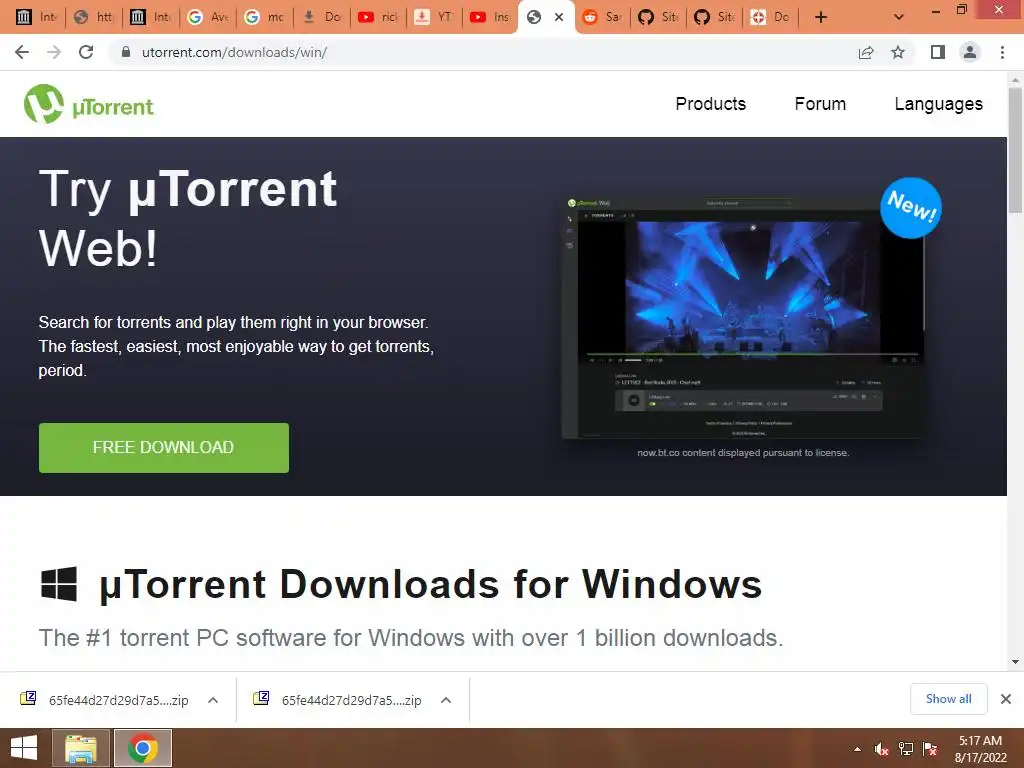Open a new browser tab
This screenshot has height=768, width=1024.
(821, 18)
